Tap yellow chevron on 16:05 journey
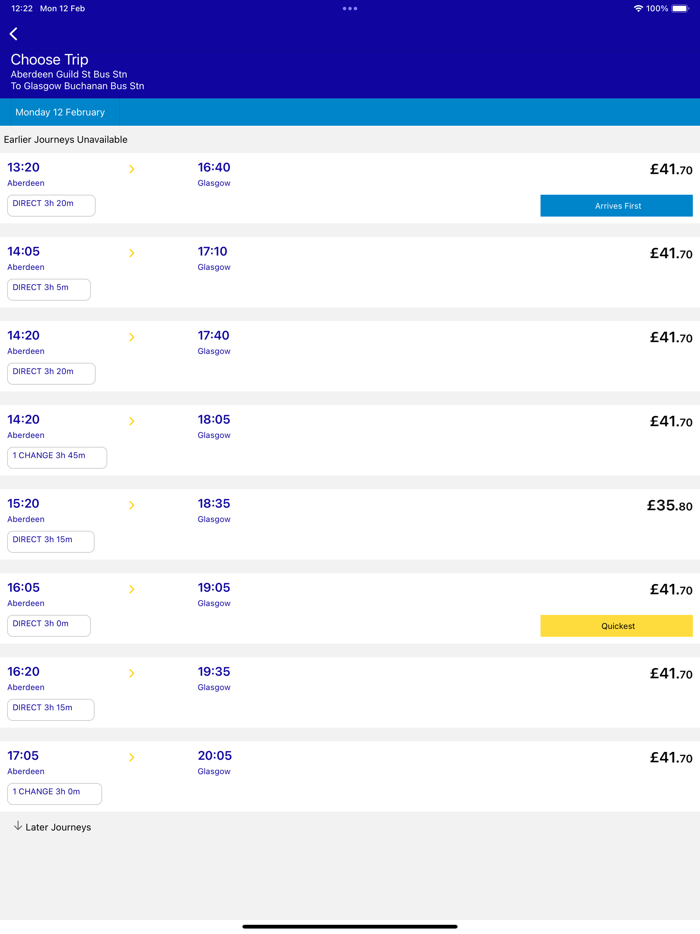Screen dimensions: 700x934 (x=131, y=589)
